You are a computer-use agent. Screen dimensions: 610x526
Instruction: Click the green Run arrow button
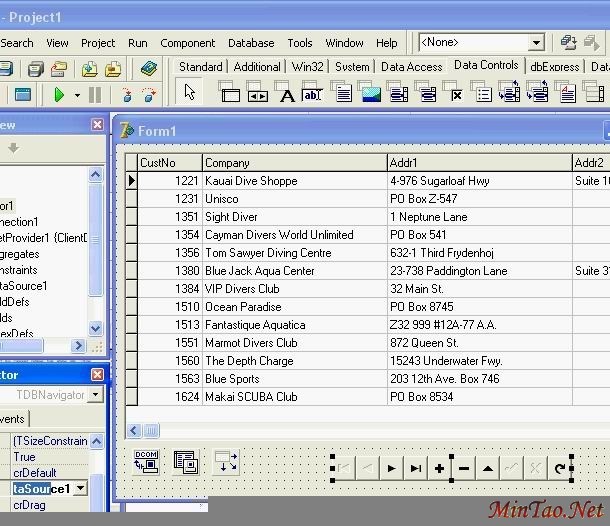click(59, 95)
